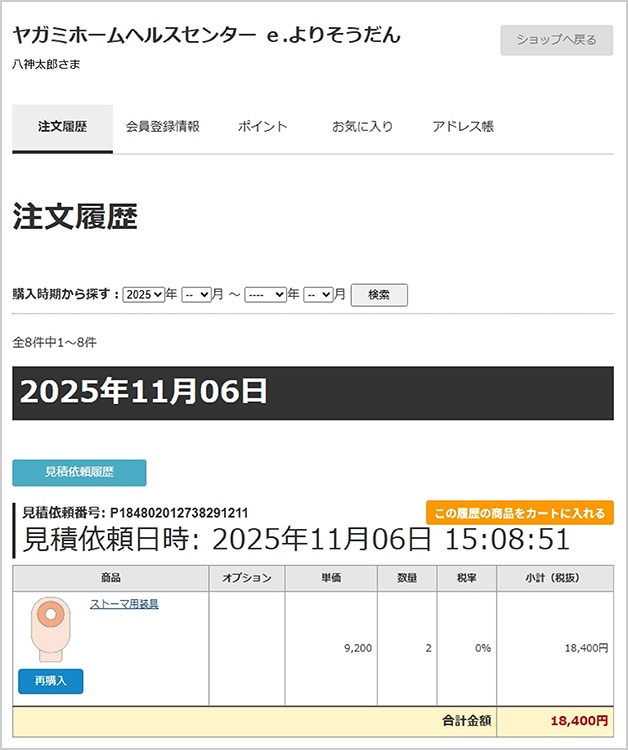Click the 数量 column header
This screenshot has width=628, height=750.
pyautogui.click(x=407, y=578)
